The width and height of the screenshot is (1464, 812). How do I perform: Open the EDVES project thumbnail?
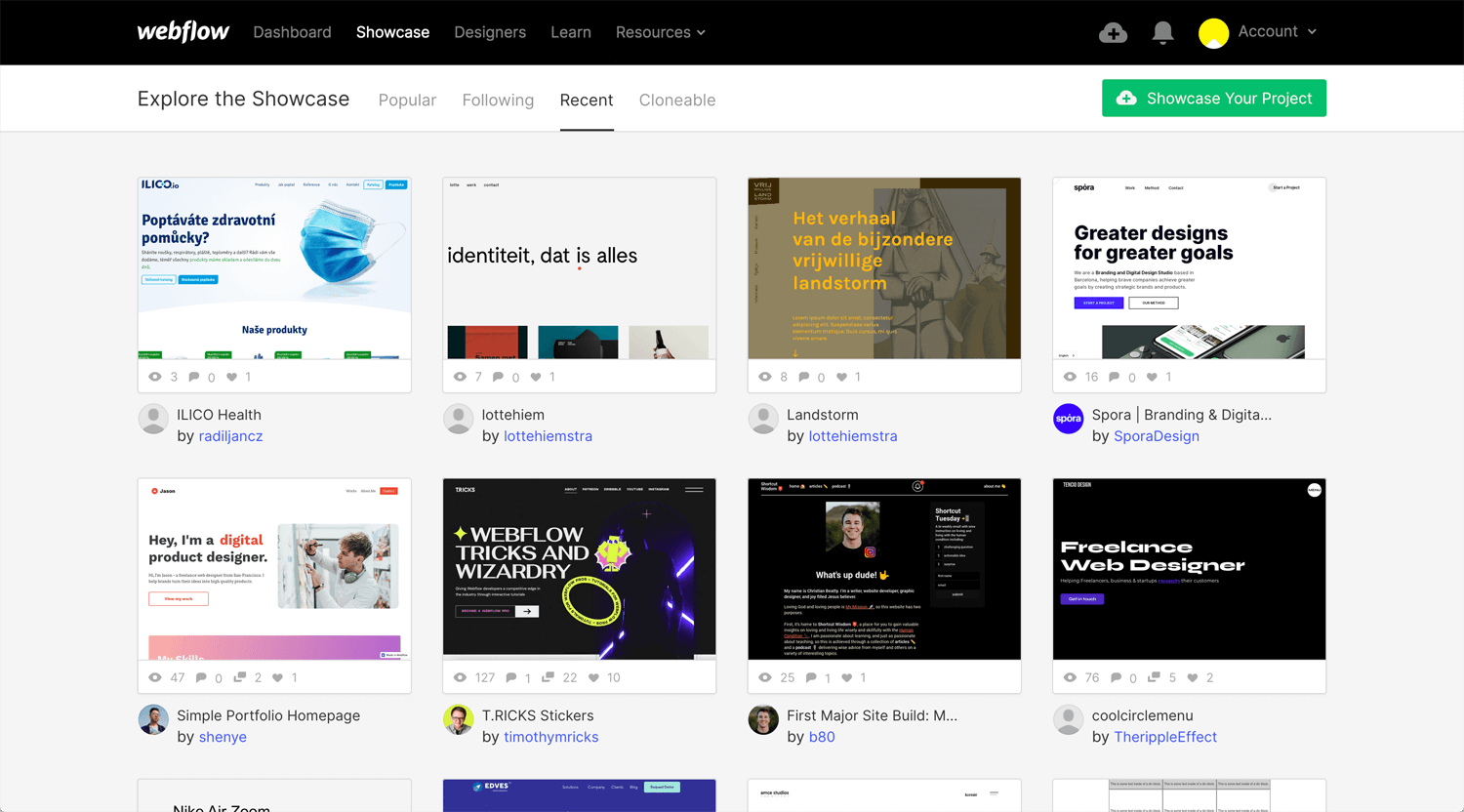coord(580,795)
